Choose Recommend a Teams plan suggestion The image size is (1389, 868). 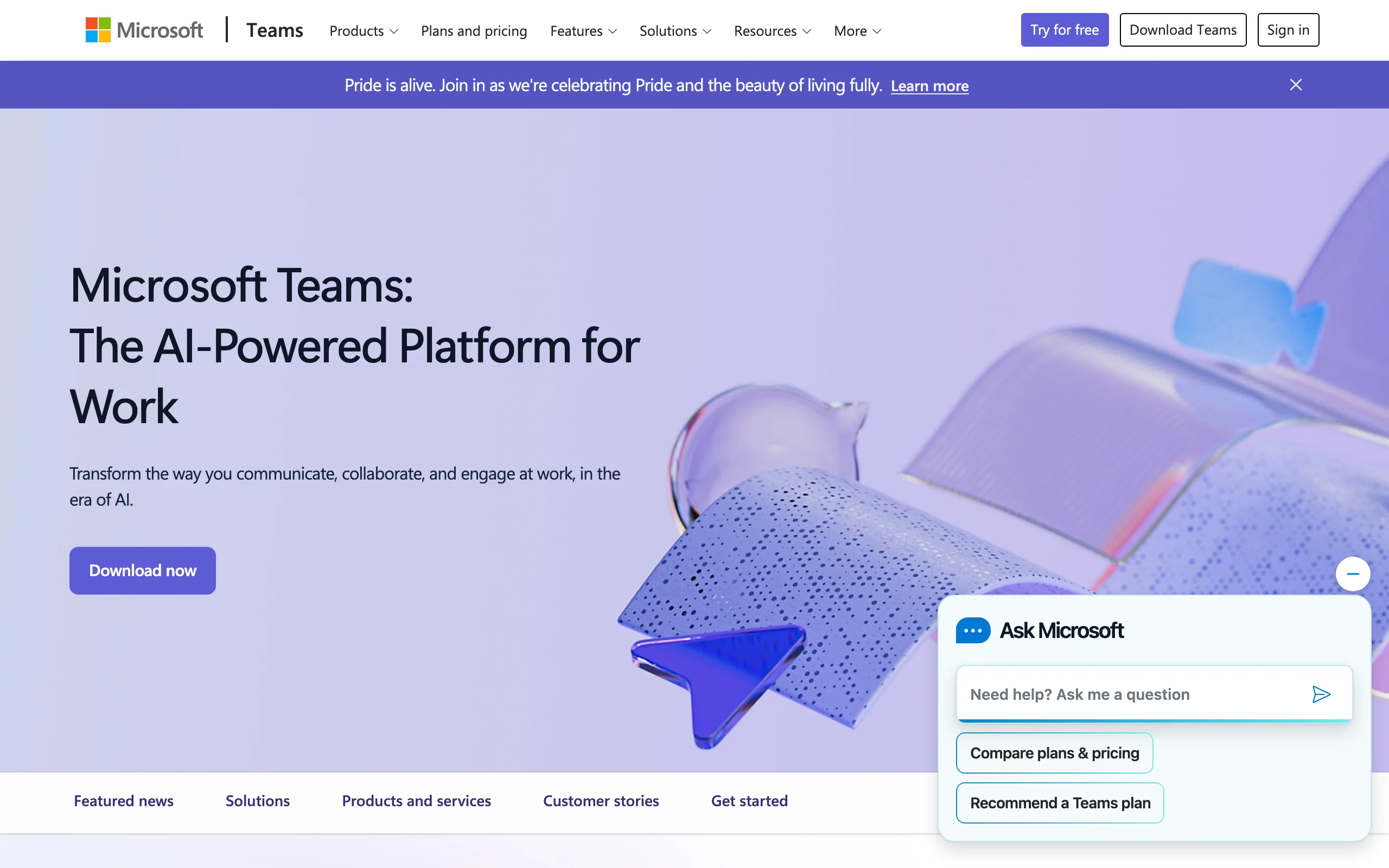[1060, 802]
